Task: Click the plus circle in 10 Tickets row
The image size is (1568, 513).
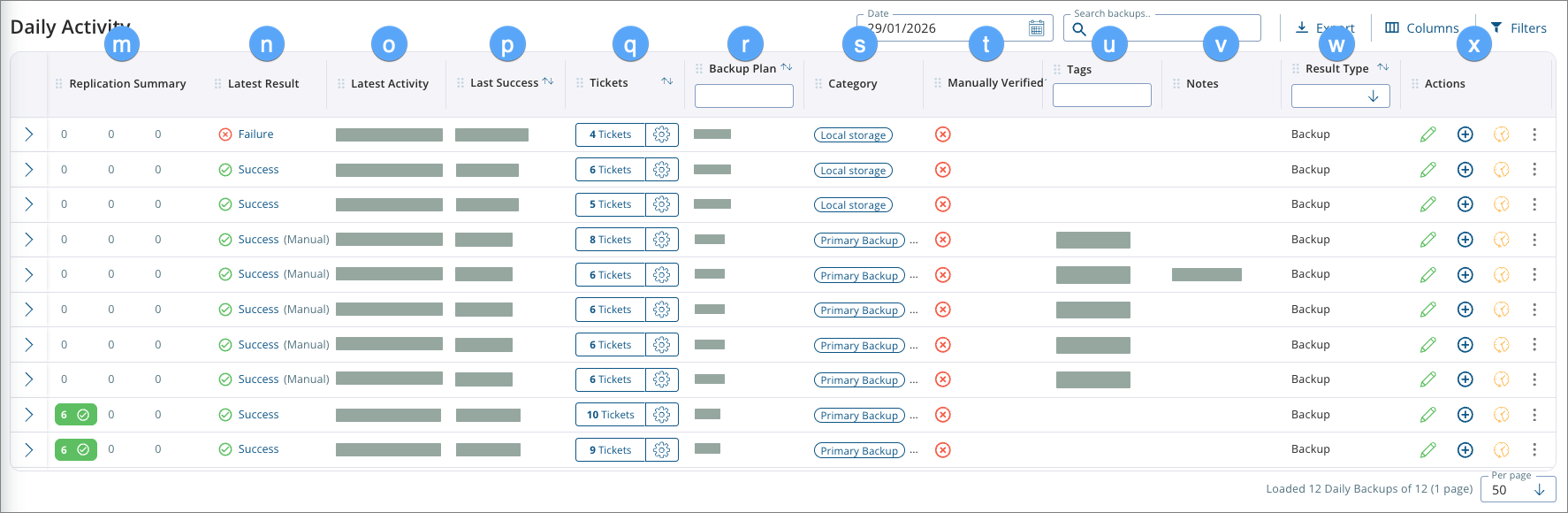Action: (1465, 415)
